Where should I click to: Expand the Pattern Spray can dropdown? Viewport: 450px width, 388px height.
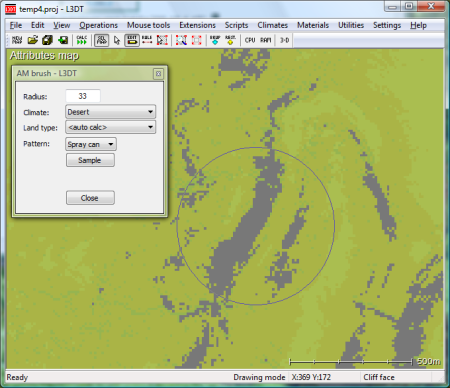pyautogui.click(x=91, y=144)
